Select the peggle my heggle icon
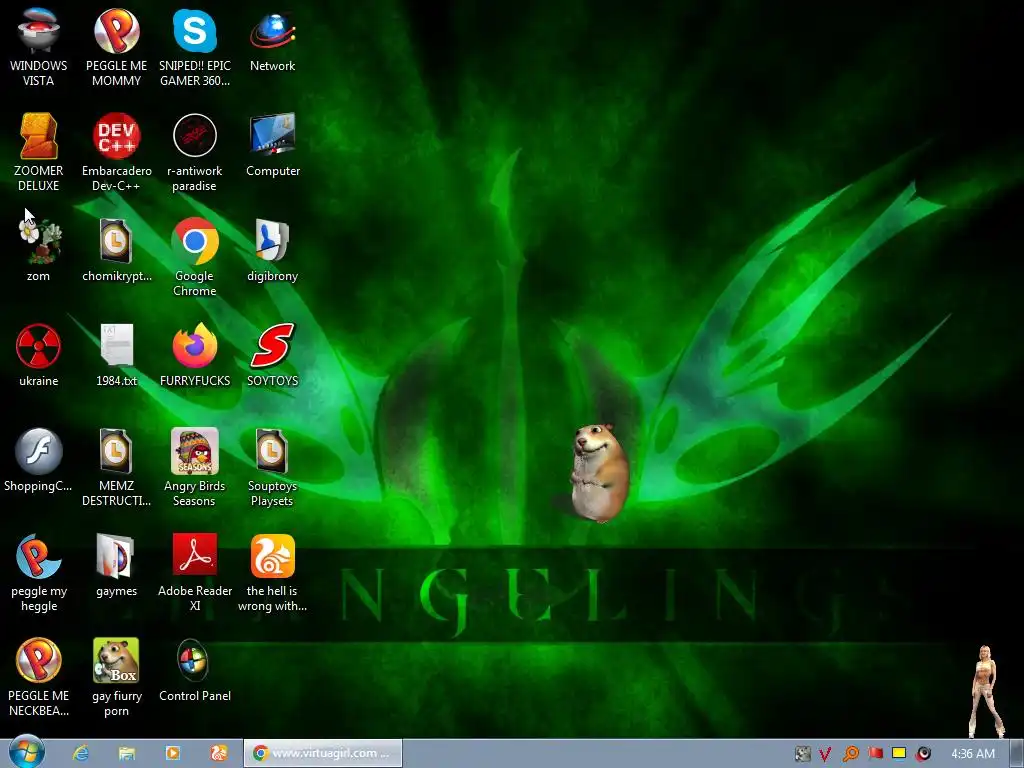1024x768 pixels. click(x=39, y=572)
